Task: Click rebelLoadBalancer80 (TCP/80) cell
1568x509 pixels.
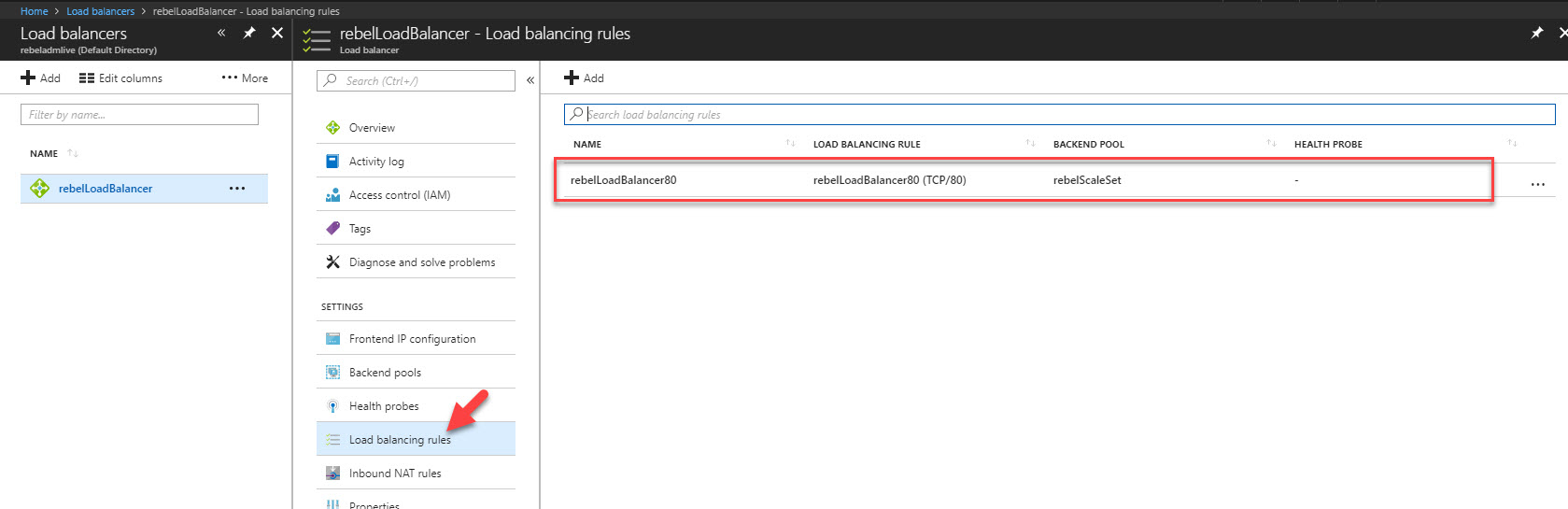Action: pos(889,180)
